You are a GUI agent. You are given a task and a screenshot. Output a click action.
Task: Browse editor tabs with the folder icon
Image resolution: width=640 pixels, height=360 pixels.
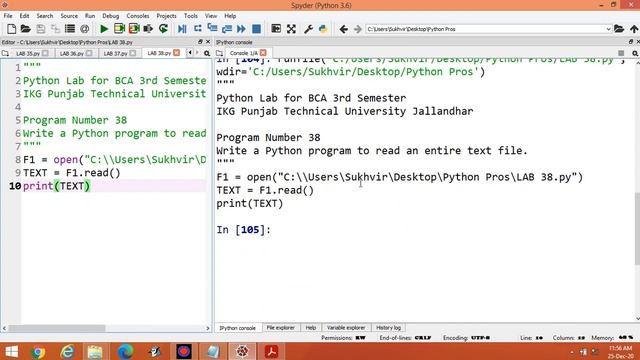[5, 53]
